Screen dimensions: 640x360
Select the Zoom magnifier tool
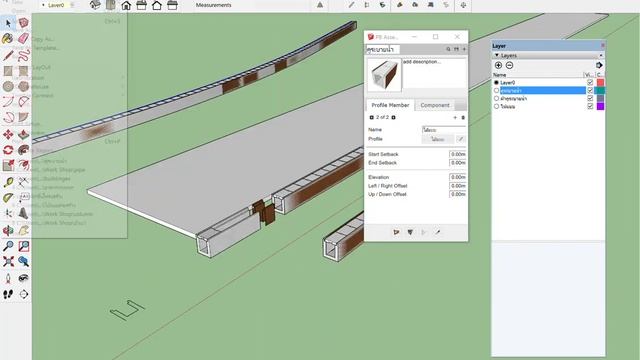[8, 246]
